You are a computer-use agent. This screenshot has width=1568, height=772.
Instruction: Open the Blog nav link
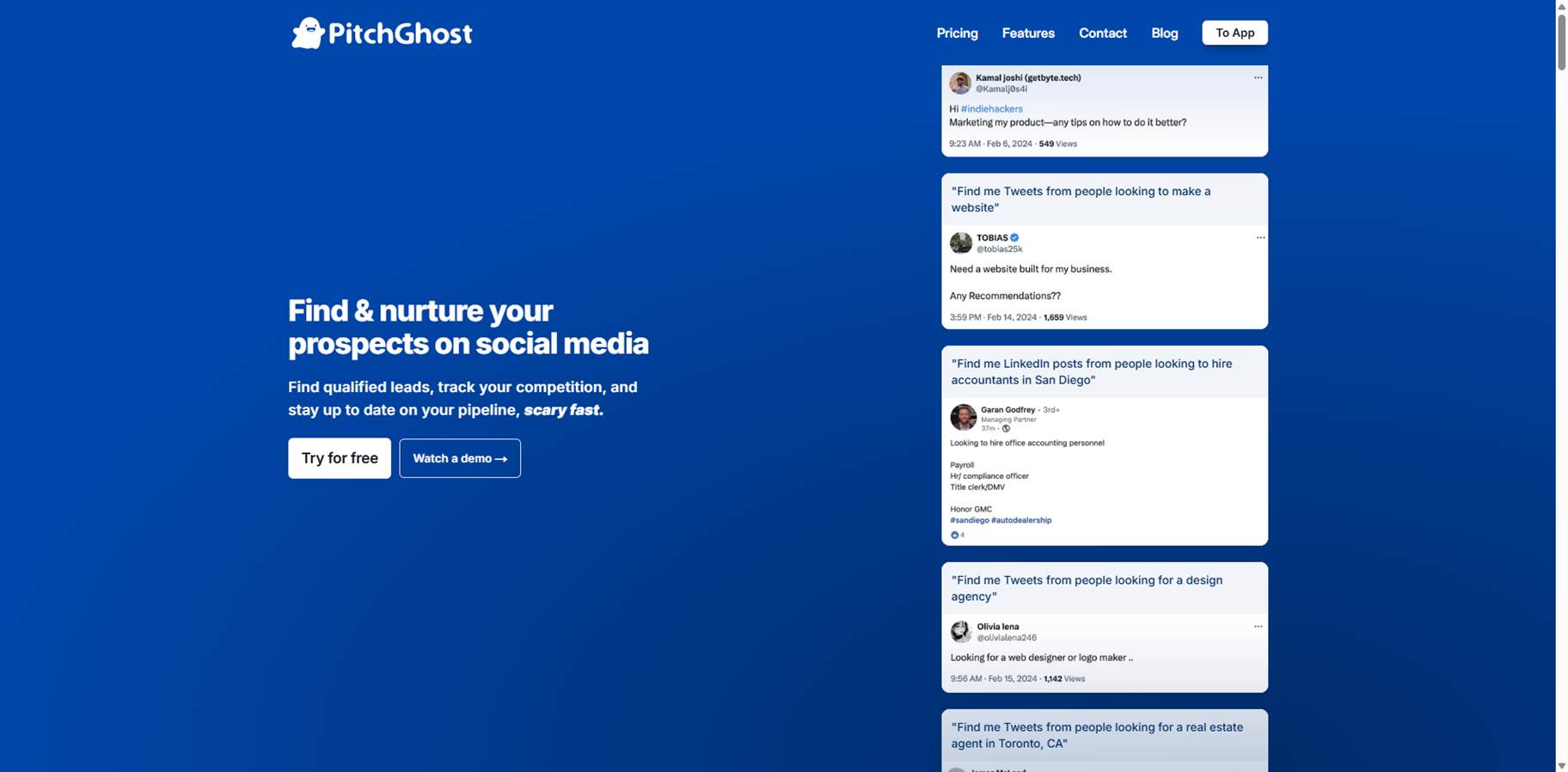(x=1165, y=33)
